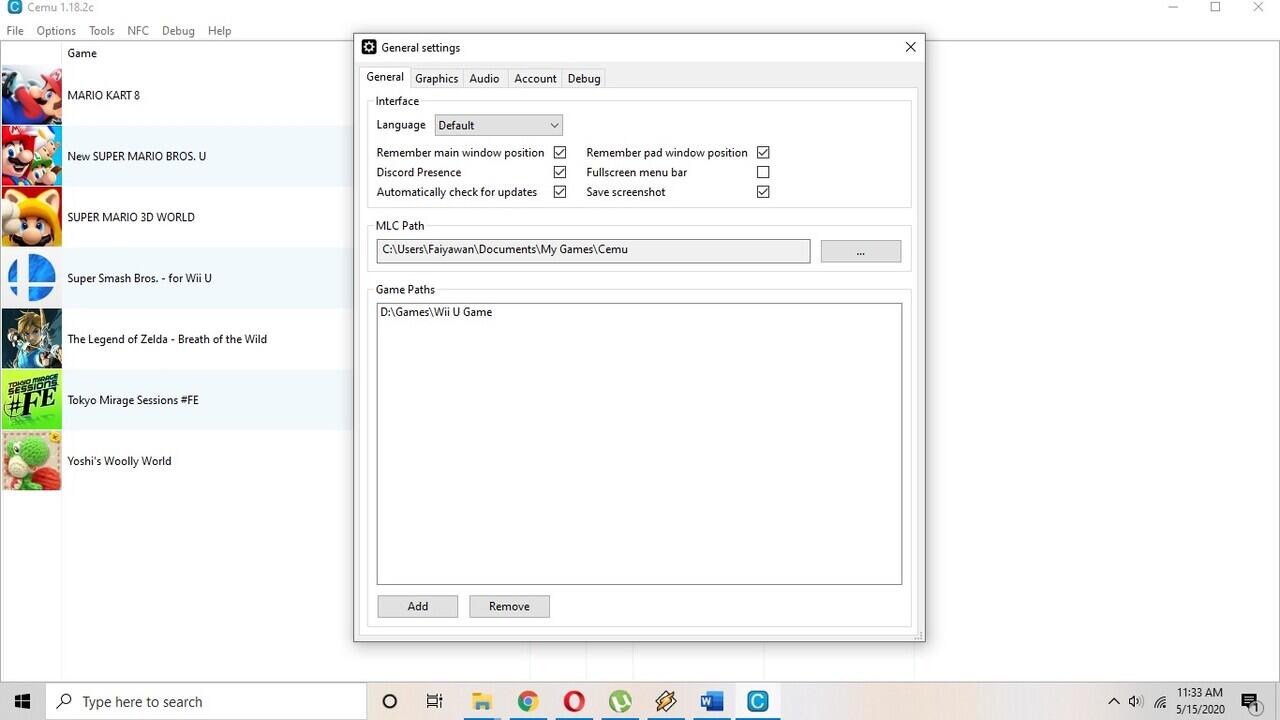The height and width of the screenshot is (720, 1280).
Task: Click the Cemu logo in title bar
Action: 14,7
